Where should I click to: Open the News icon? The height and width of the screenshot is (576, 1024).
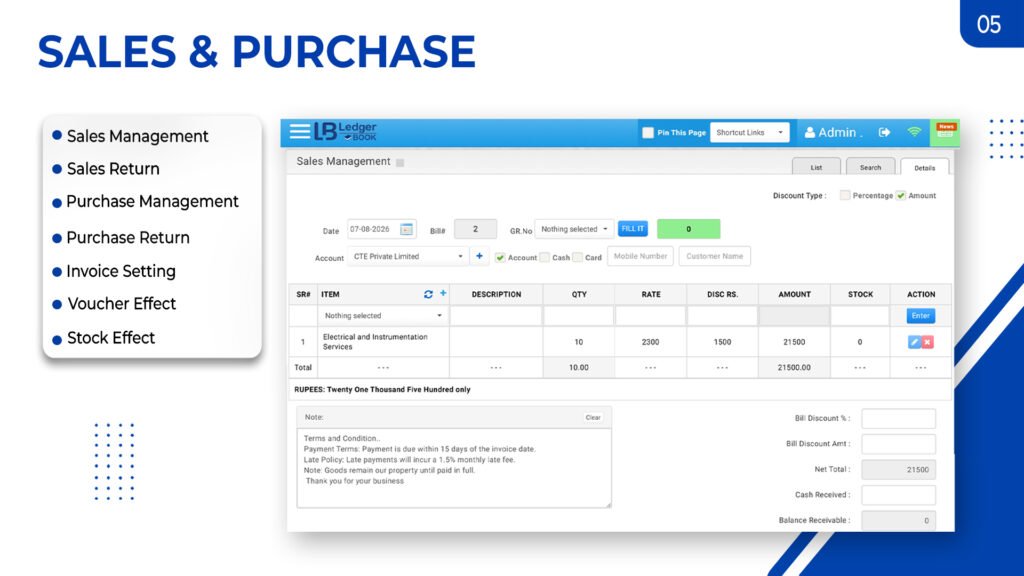[x=946, y=130]
